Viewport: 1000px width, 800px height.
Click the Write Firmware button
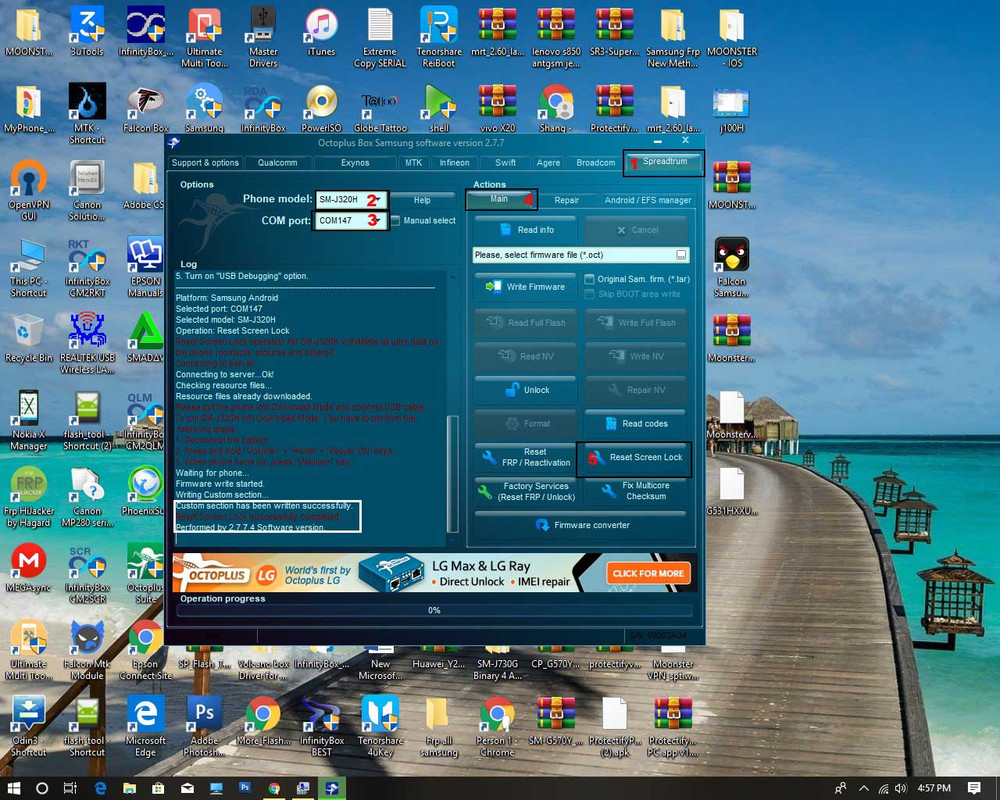526,287
